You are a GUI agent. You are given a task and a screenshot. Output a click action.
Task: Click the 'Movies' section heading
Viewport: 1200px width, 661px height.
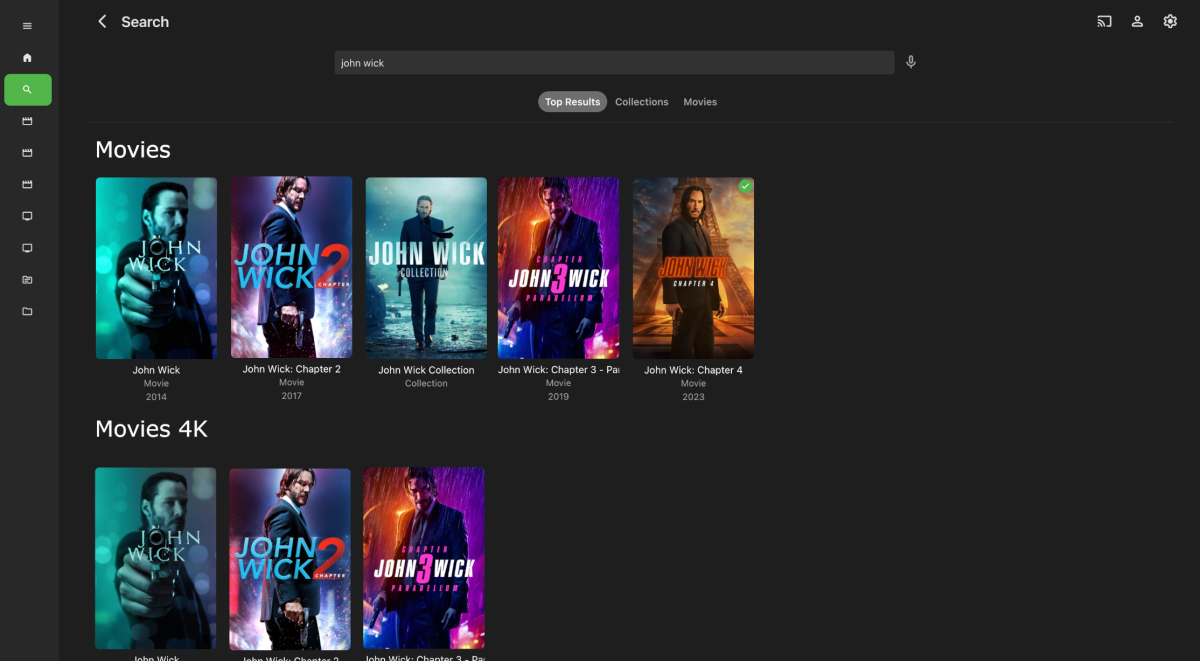[x=133, y=150]
